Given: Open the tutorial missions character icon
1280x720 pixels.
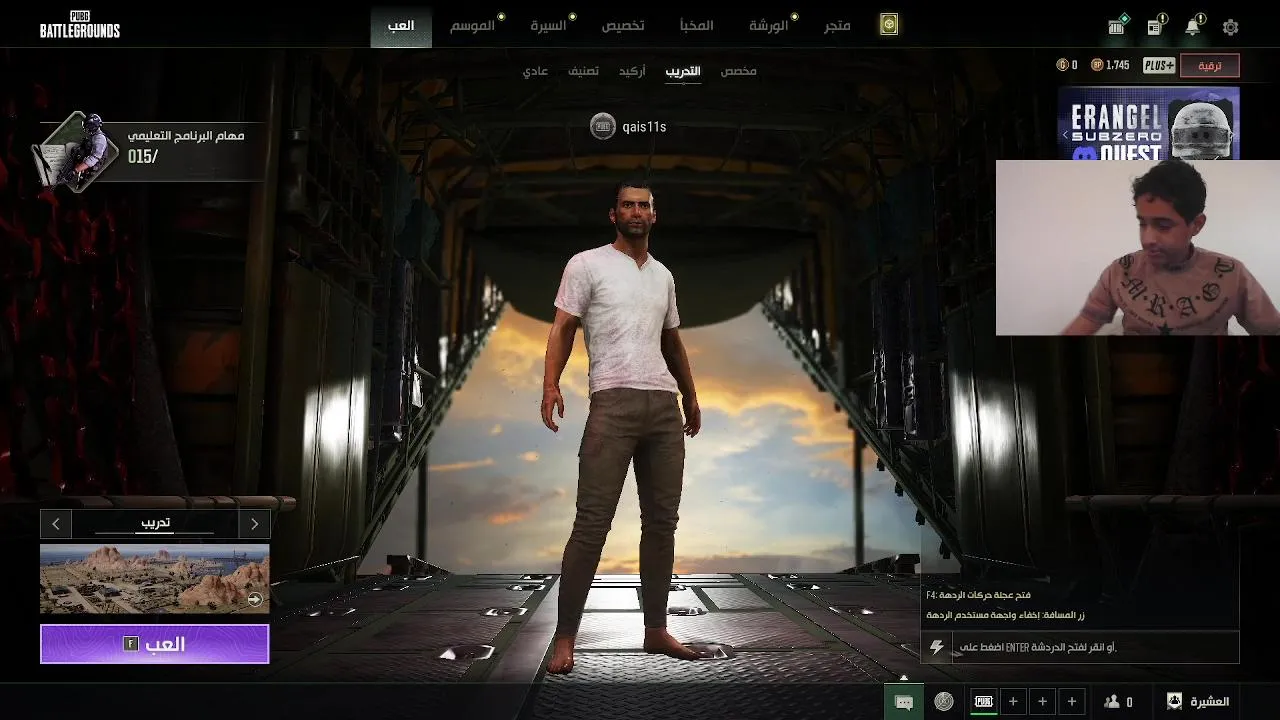Looking at the screenshot, I should click(x=75, y=150).
